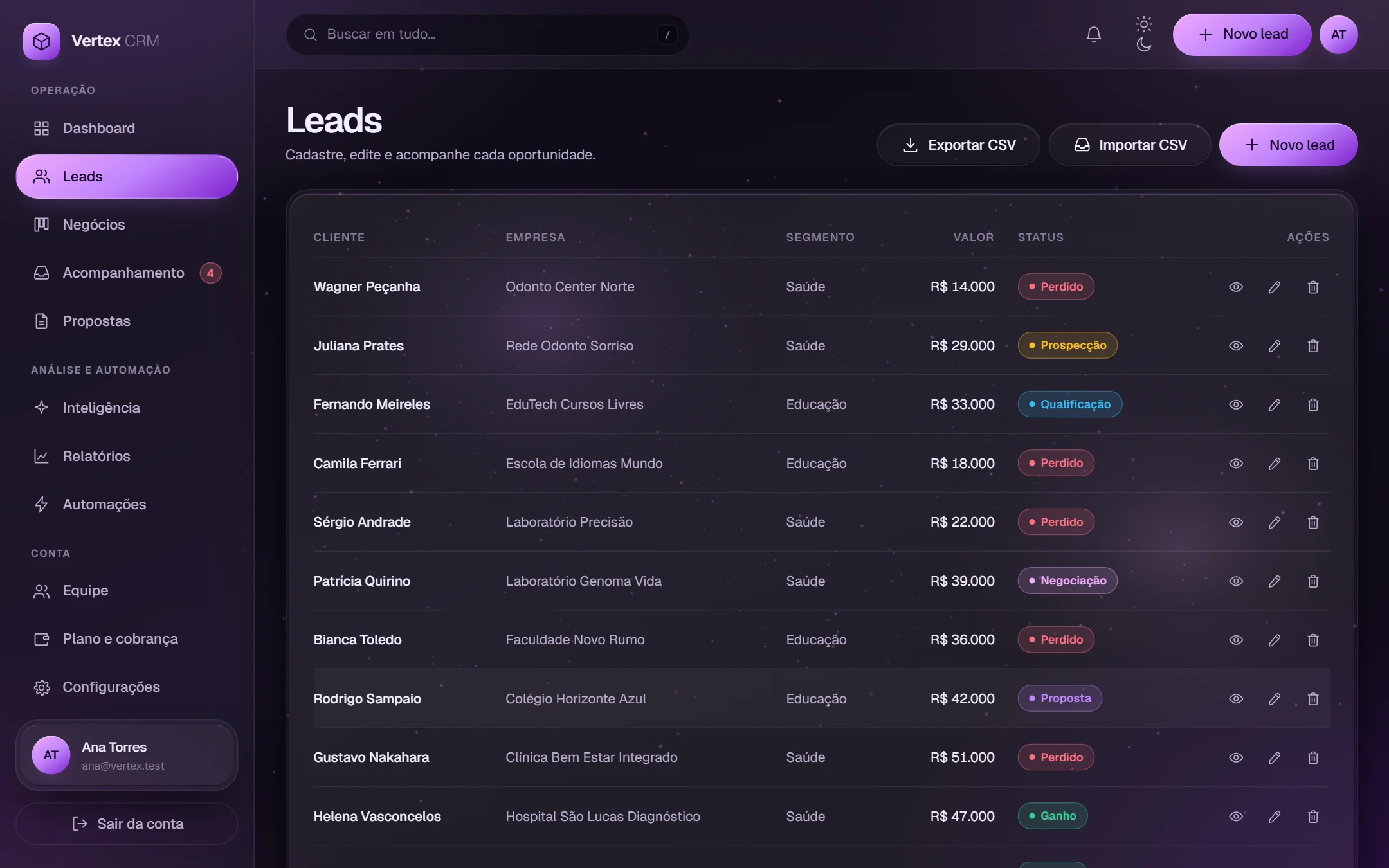The width and height of the screenshot is (1389, 868).
Task: Delete Rodrigo Sampaio lead trash icon
Action: click(1312, 699)
